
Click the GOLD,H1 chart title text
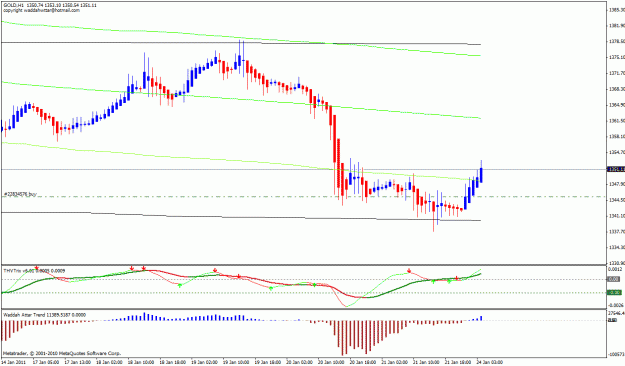coord(50,6)
